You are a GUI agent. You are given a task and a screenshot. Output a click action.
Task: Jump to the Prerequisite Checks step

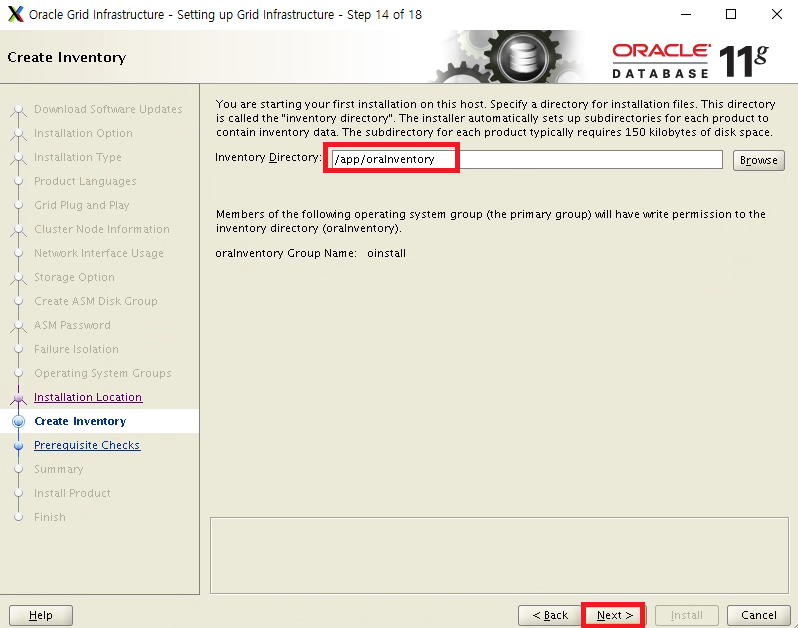click(x=87, y=445)
